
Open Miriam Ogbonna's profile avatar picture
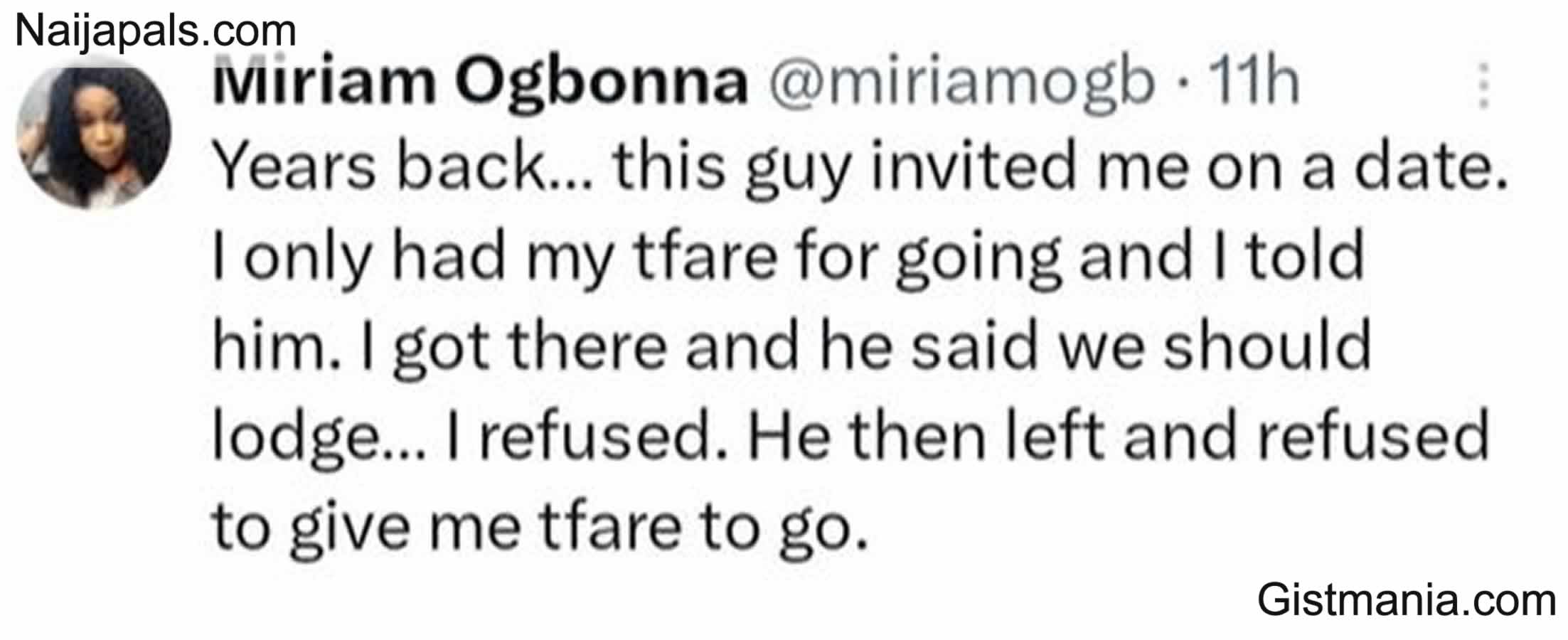(x=94, y=133)
